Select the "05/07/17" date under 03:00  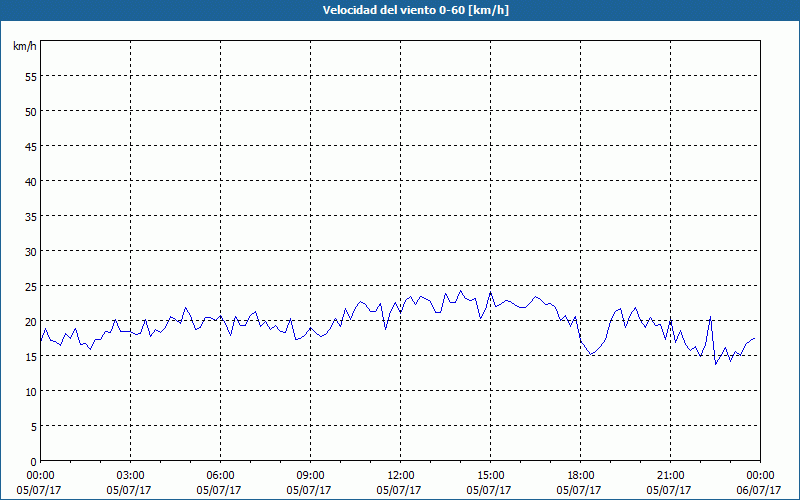(129, 490)
